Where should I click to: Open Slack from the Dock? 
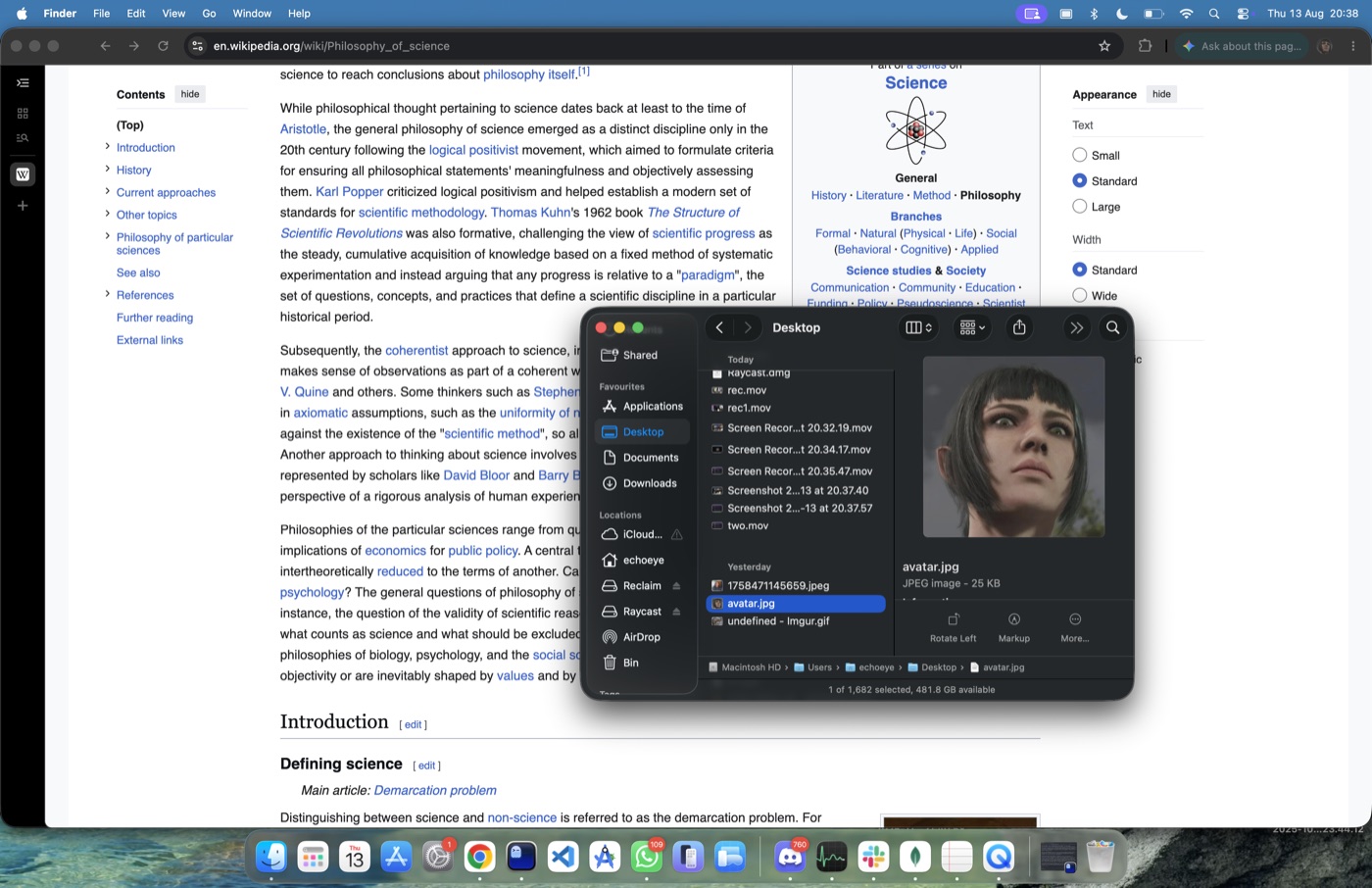[873, 858]
